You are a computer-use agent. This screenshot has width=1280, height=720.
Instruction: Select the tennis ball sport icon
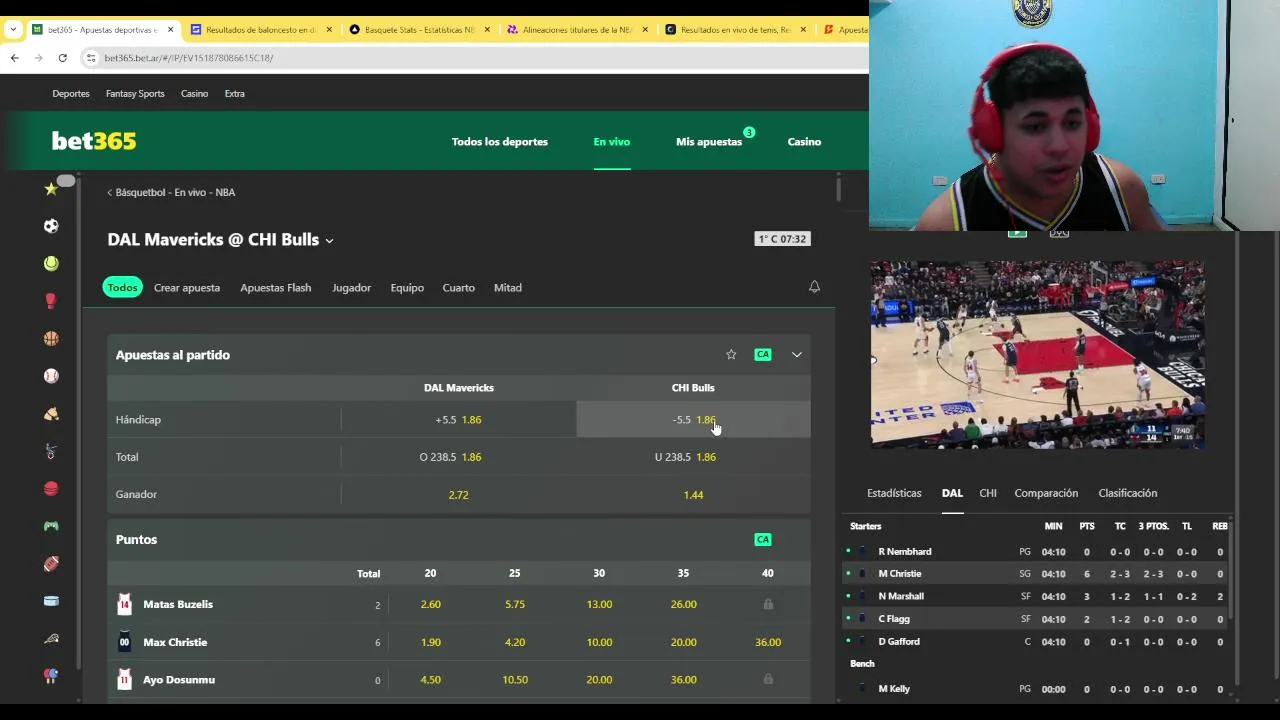[51, 263]
